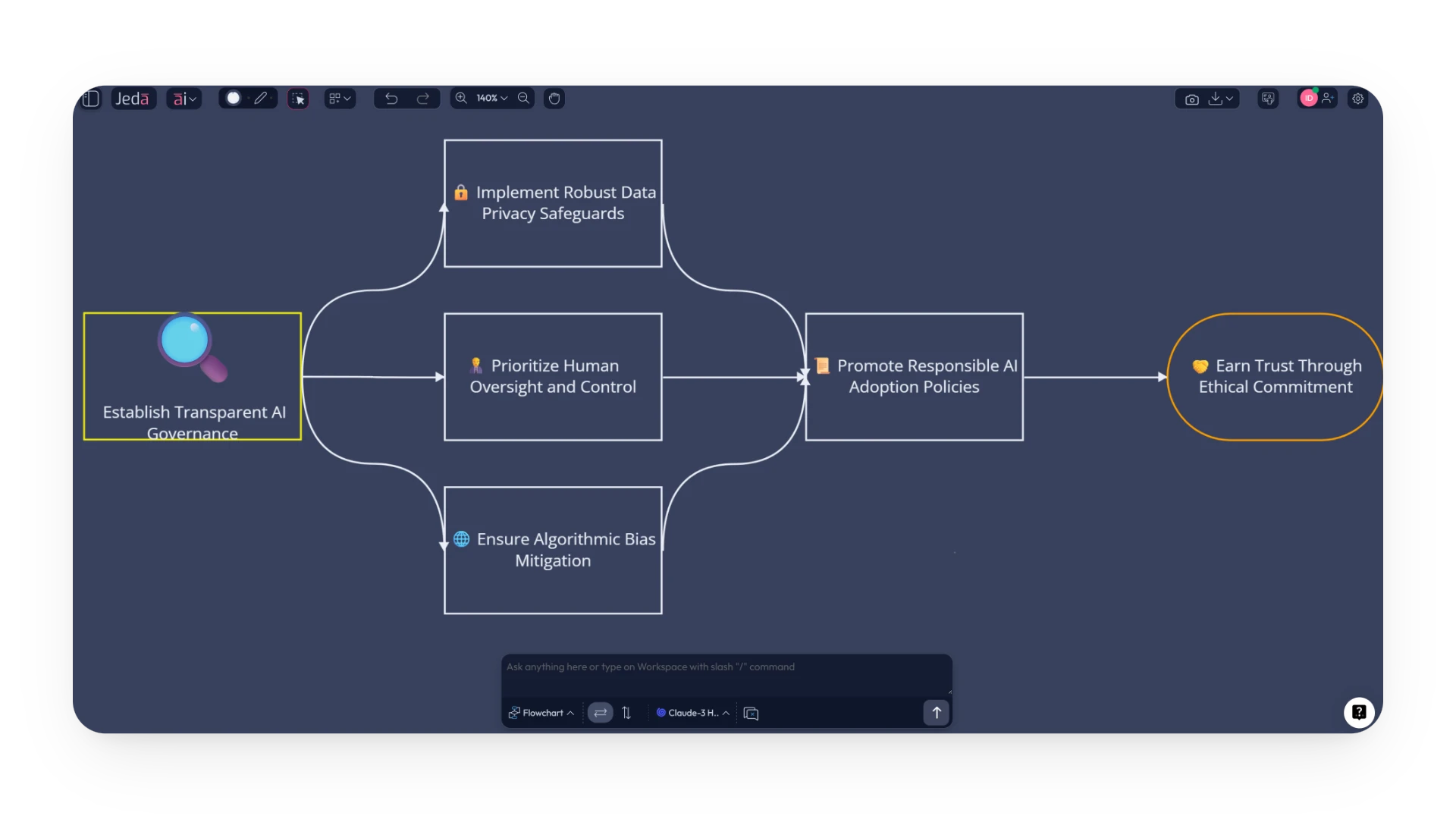Click the Jeda logo button

133,99
